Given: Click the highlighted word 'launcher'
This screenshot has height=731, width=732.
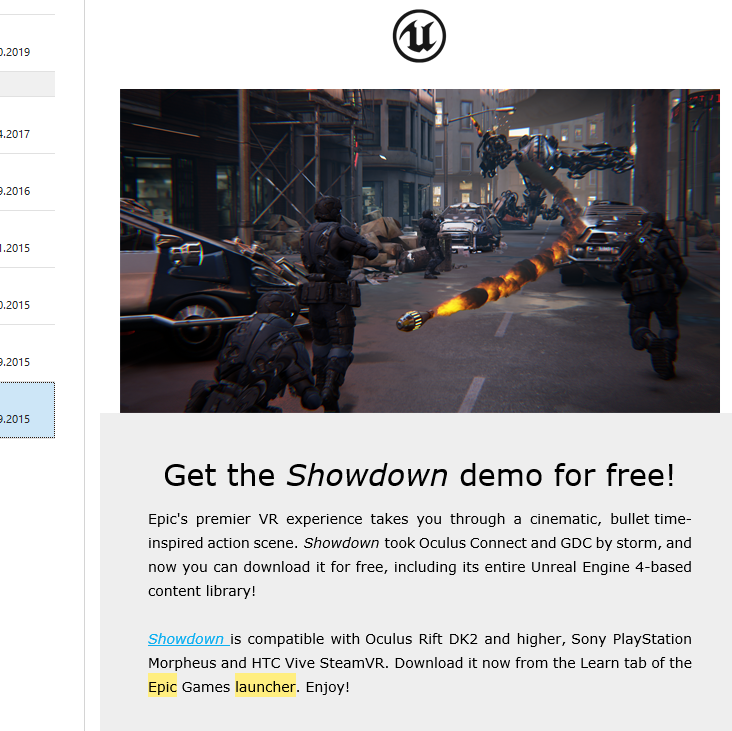Looking at the screenshot, I should coord(265,687).
